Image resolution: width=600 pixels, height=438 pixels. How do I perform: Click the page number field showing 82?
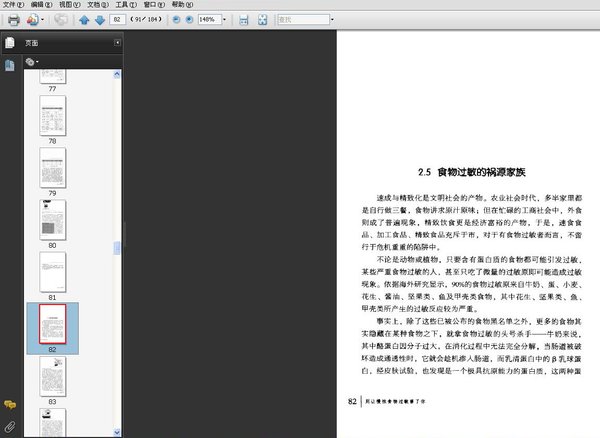point(119,20)
